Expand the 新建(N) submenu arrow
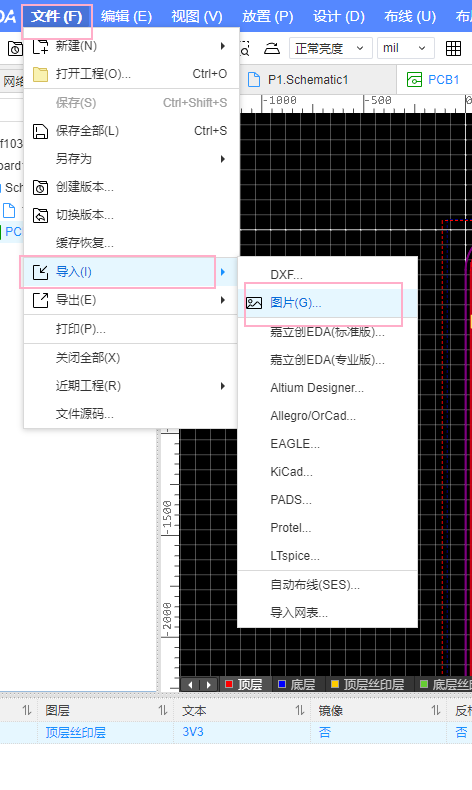Image resolution: width=472 pixels, height=790 pixels. [223, 46]
